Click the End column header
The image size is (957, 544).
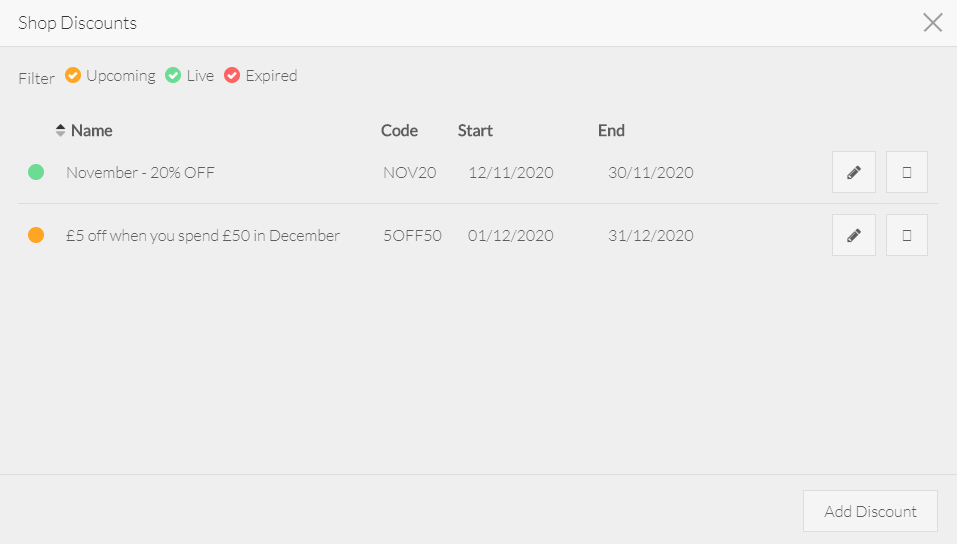click(x=611, y=130)
